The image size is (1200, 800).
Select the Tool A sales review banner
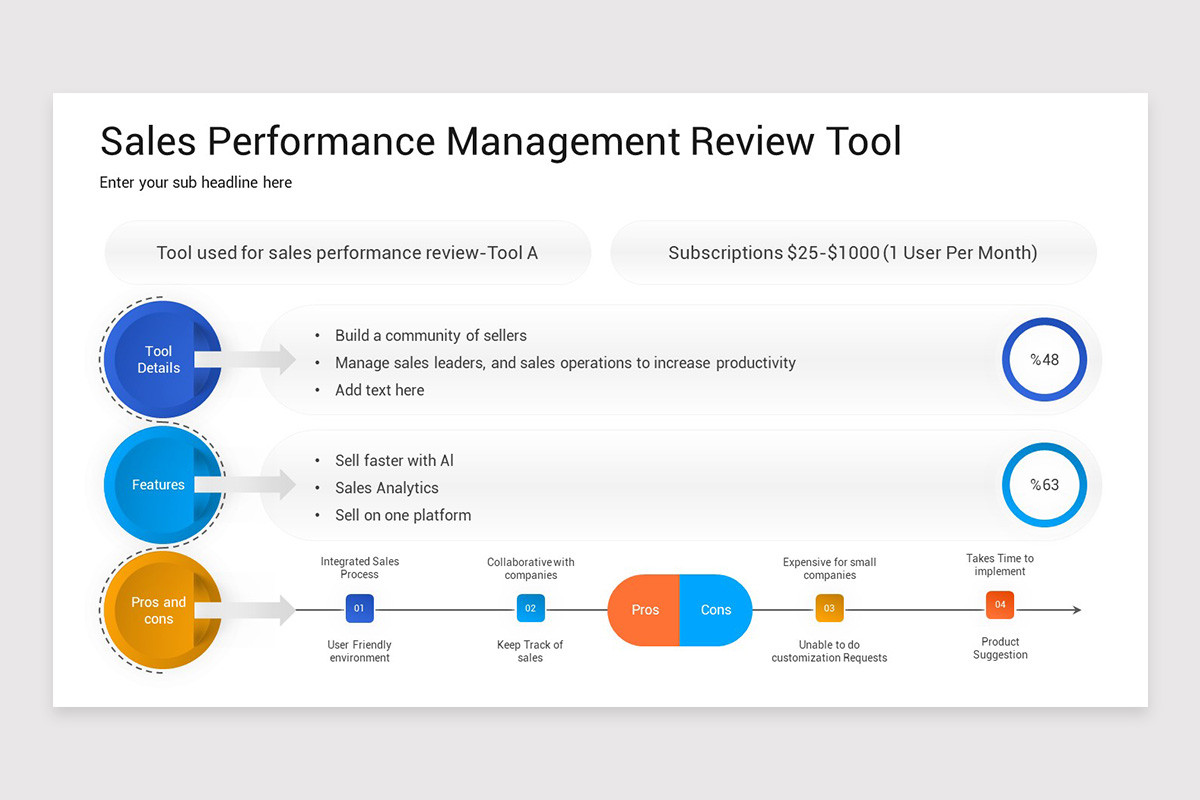(x=347, y=253)
